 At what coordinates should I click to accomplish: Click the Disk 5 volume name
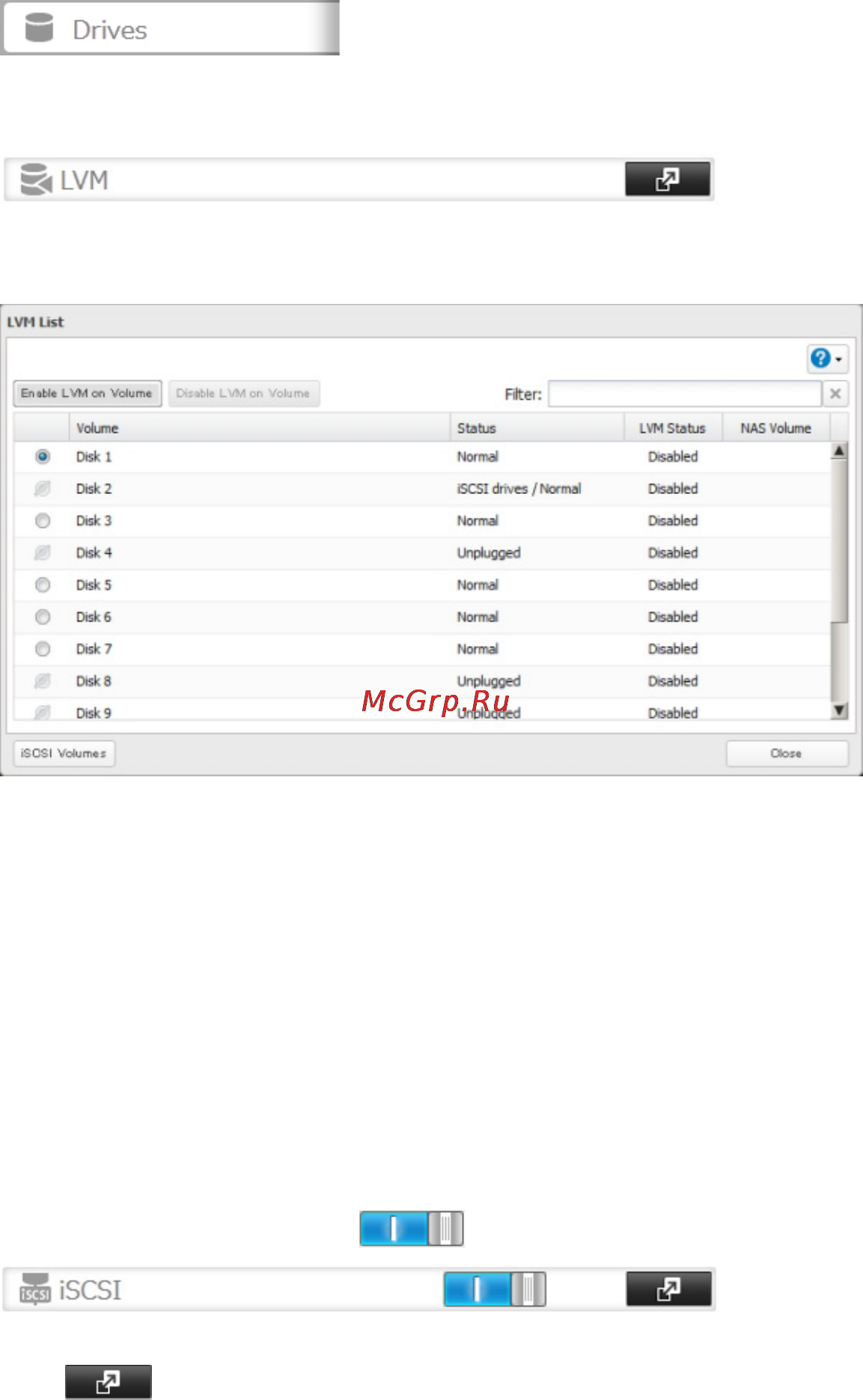[94, 585]
